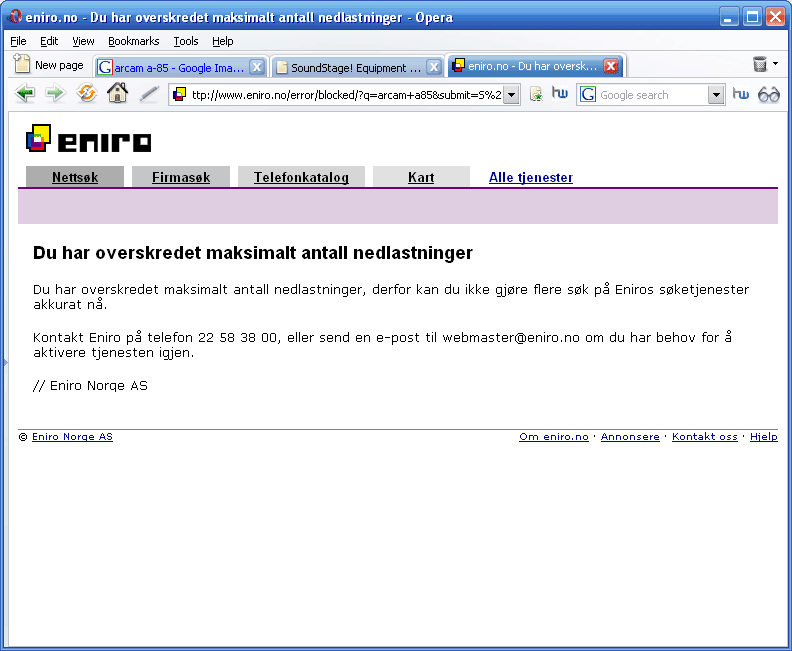This screenshot has height=651, width=792.
Task: Open the Nettsøk navigation tab
Action: tap(75, 177)
